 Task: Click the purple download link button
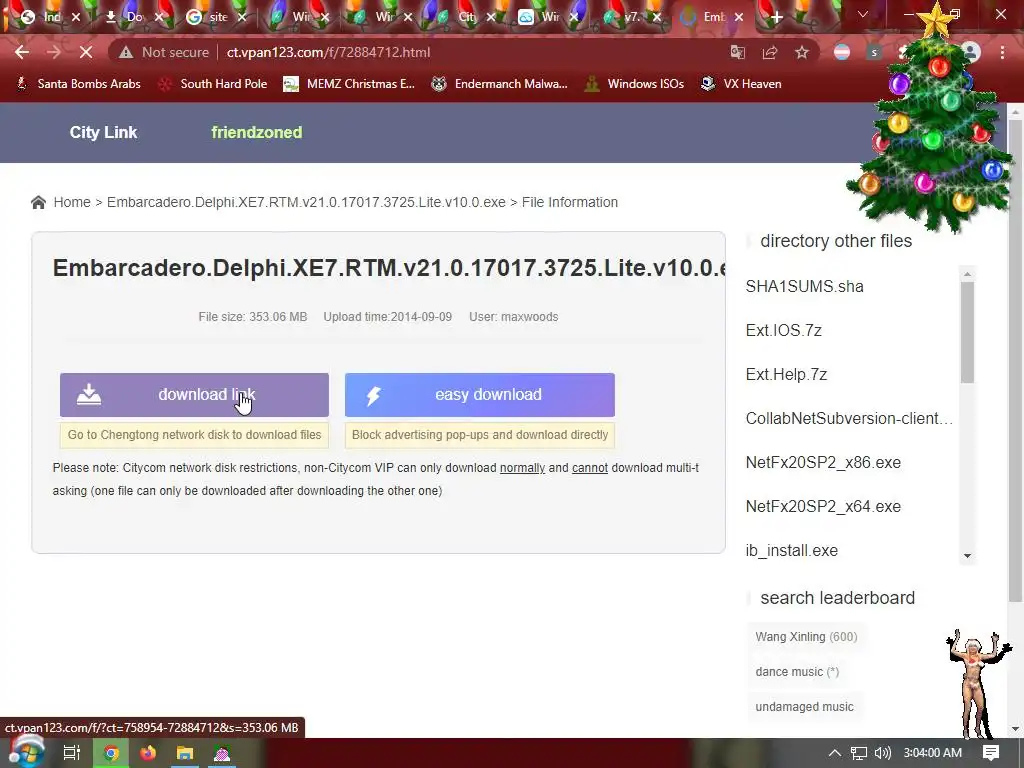point(194,394)
